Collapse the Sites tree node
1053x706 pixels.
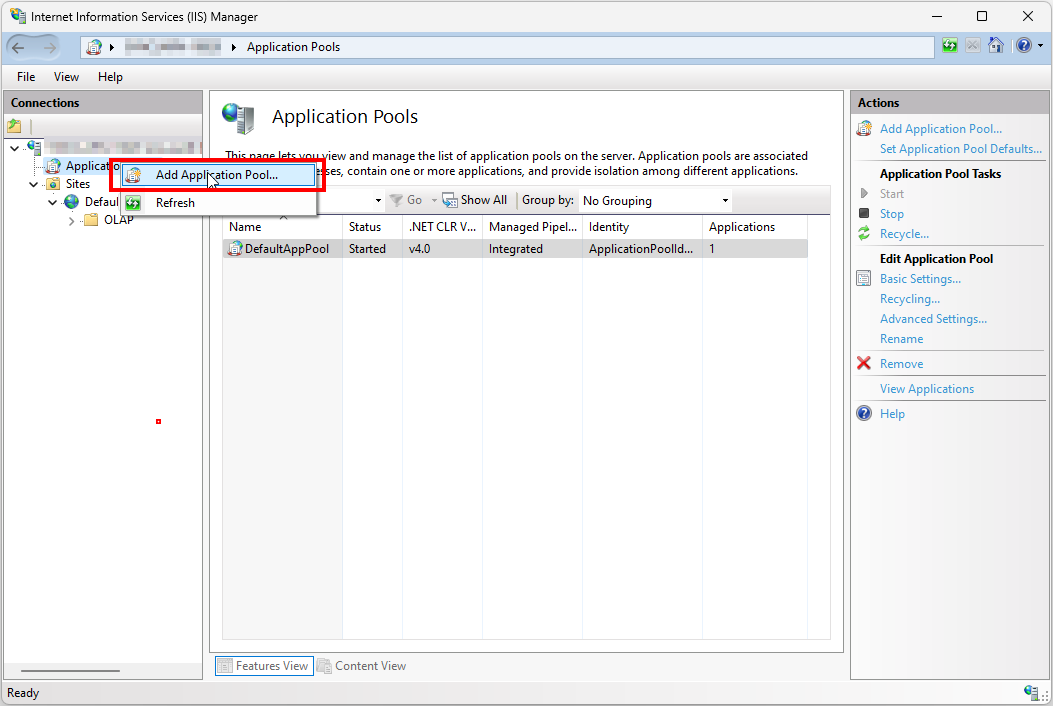click(x=34, y=184)
